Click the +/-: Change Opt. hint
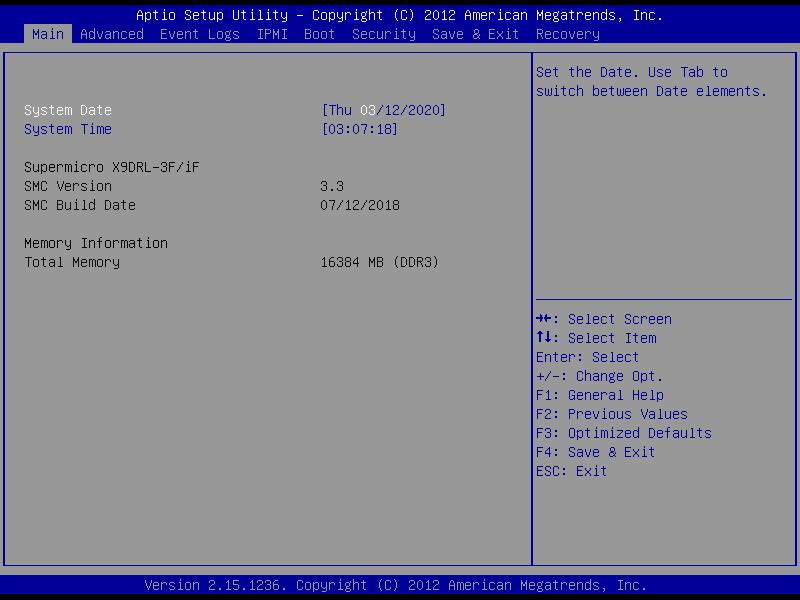800x600 pixels. tap(599, 376)
